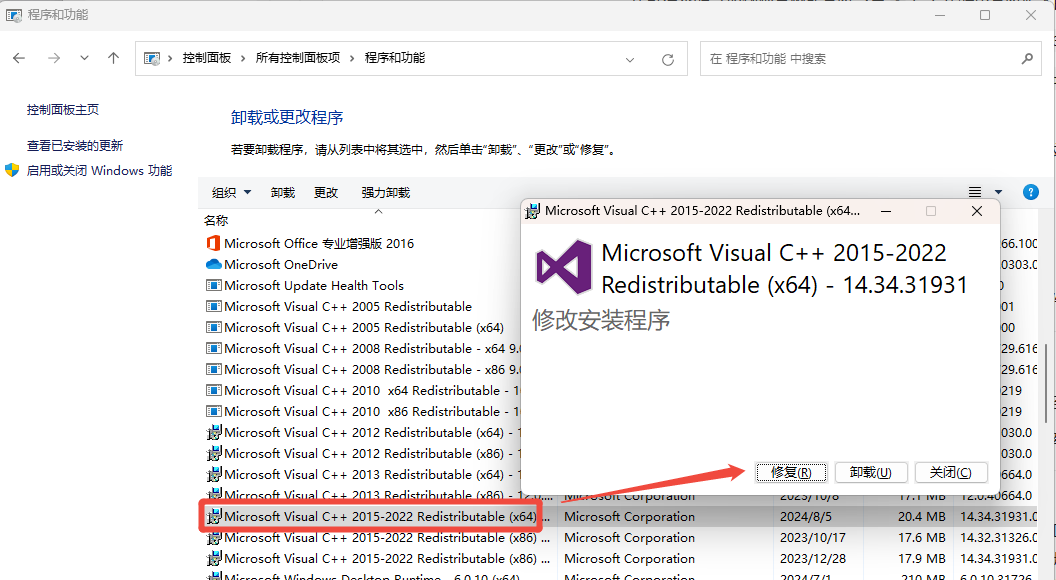Click icon of Visual C++ 2012 (x86) entry
The image size is (1056, 580).
[x=213, y=453]
